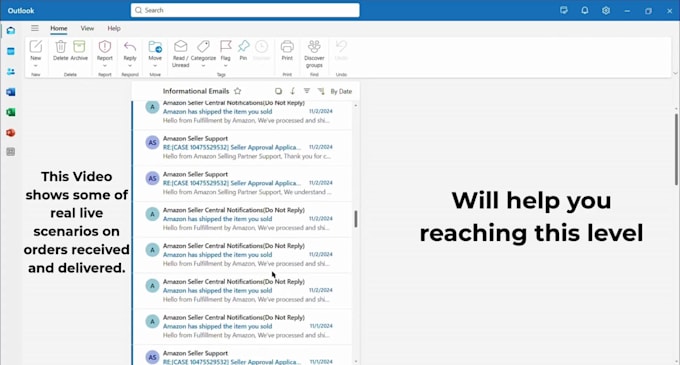This screenshot has height=365, width=680.
Task: Click the Move folder icon
Action: 155,46
